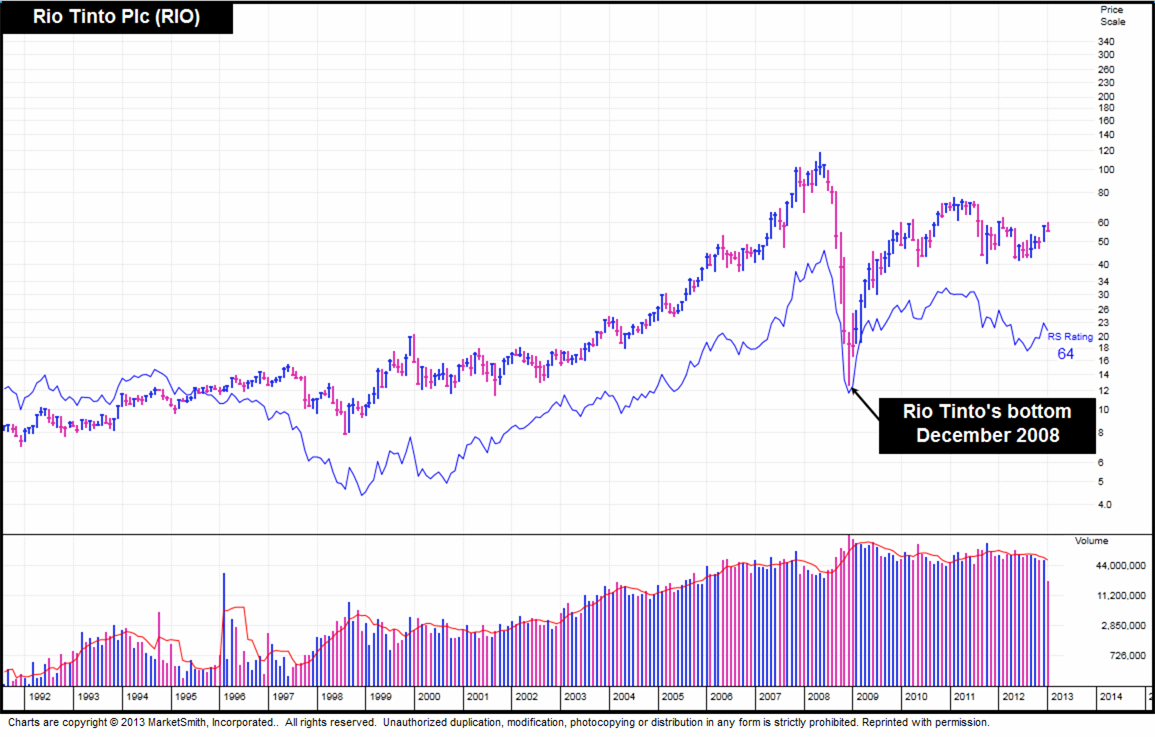Click the "Rio Tinto Plc (RIO)" title box
The image size is (1155, 737).
point(117,17)
